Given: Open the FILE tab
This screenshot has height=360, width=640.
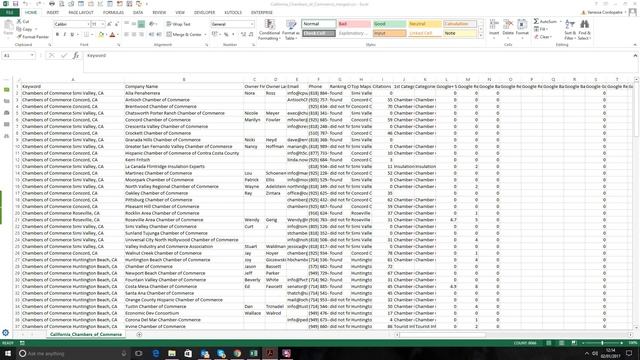Looking at the screenshot, I should [x=9, y=13].
